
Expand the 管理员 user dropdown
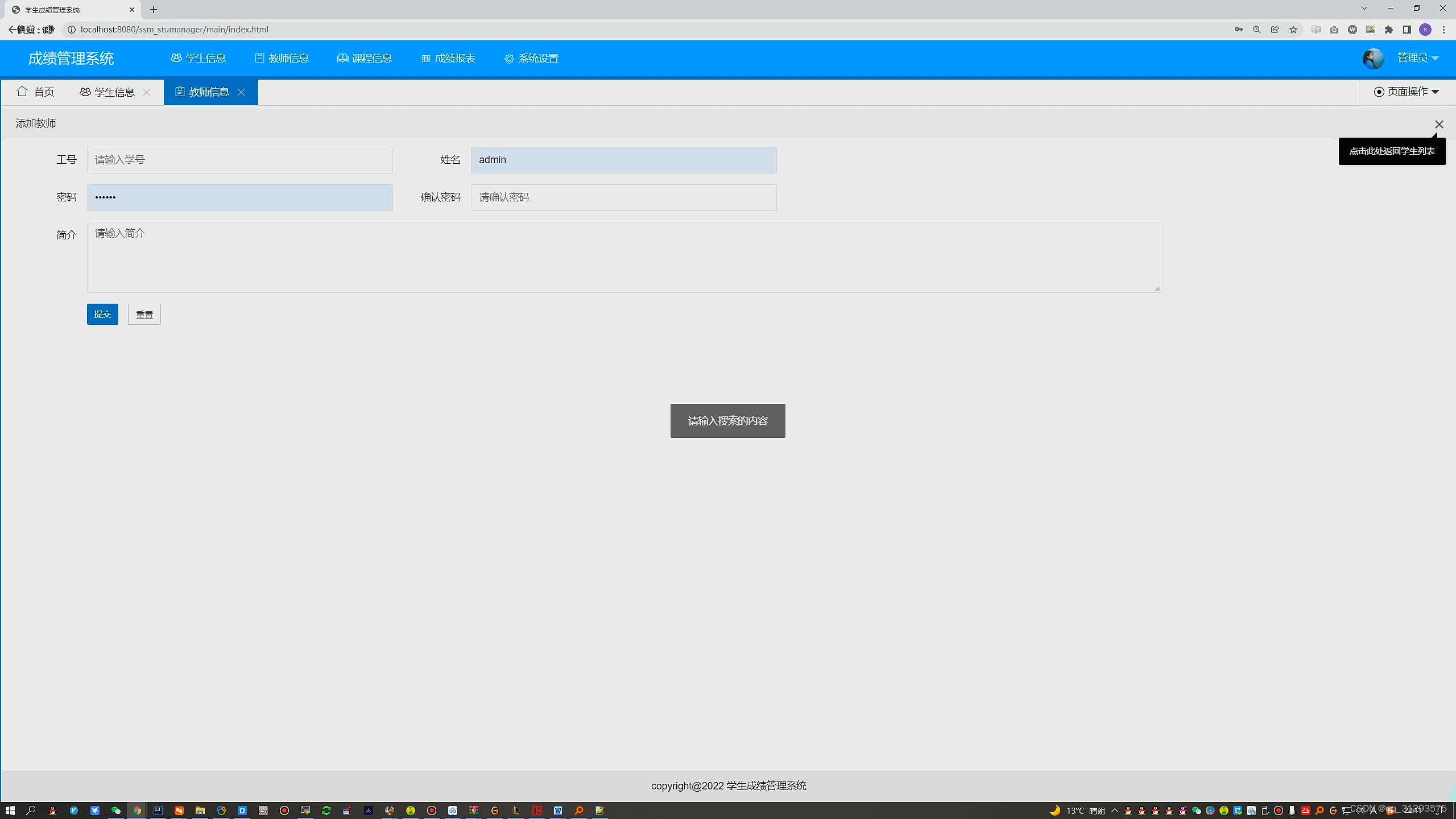tap(1418, 58)
